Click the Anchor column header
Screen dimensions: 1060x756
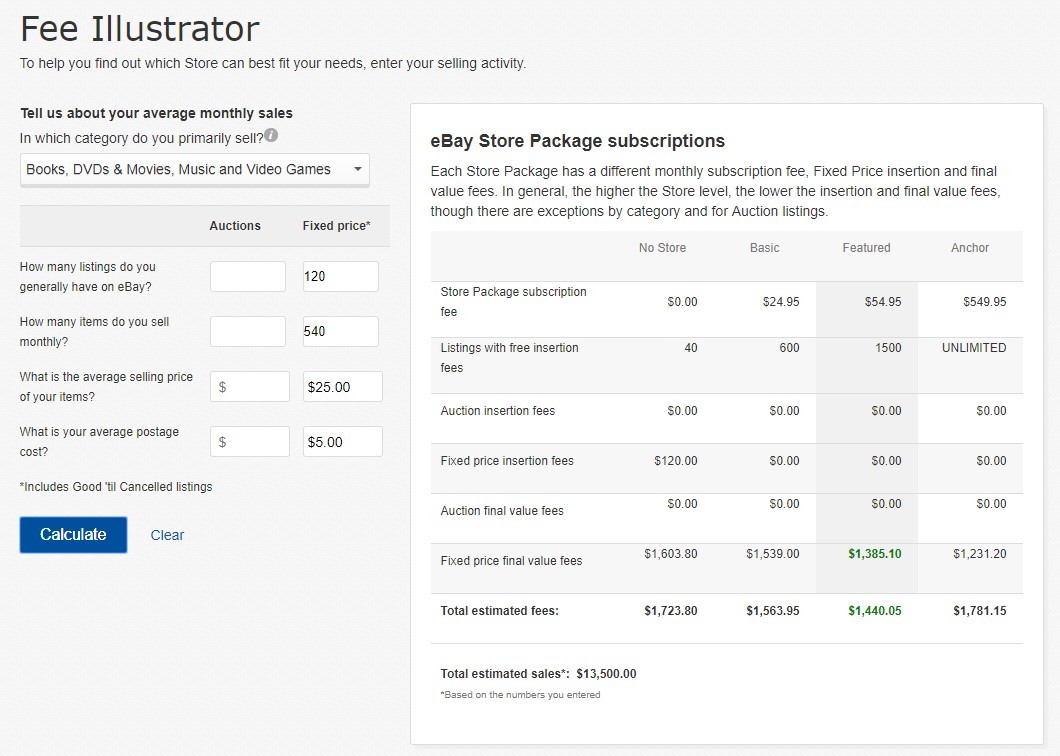(970, 248)
